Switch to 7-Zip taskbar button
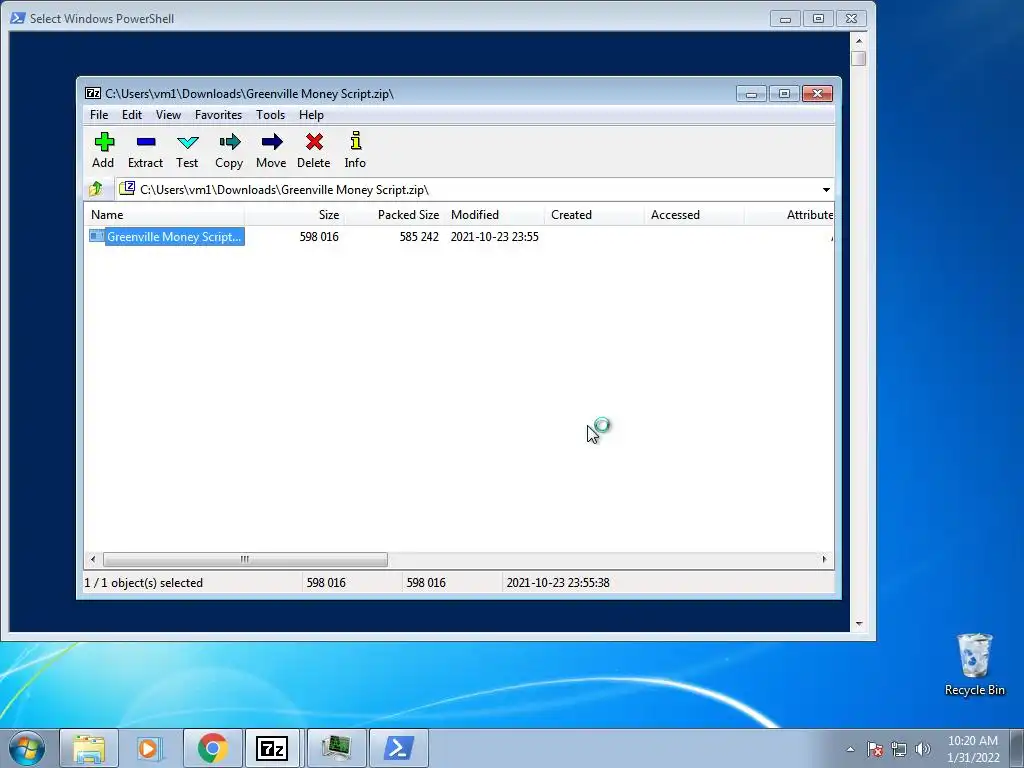The width and height of the screenshot is (1024, 768). tap(272, 748)
